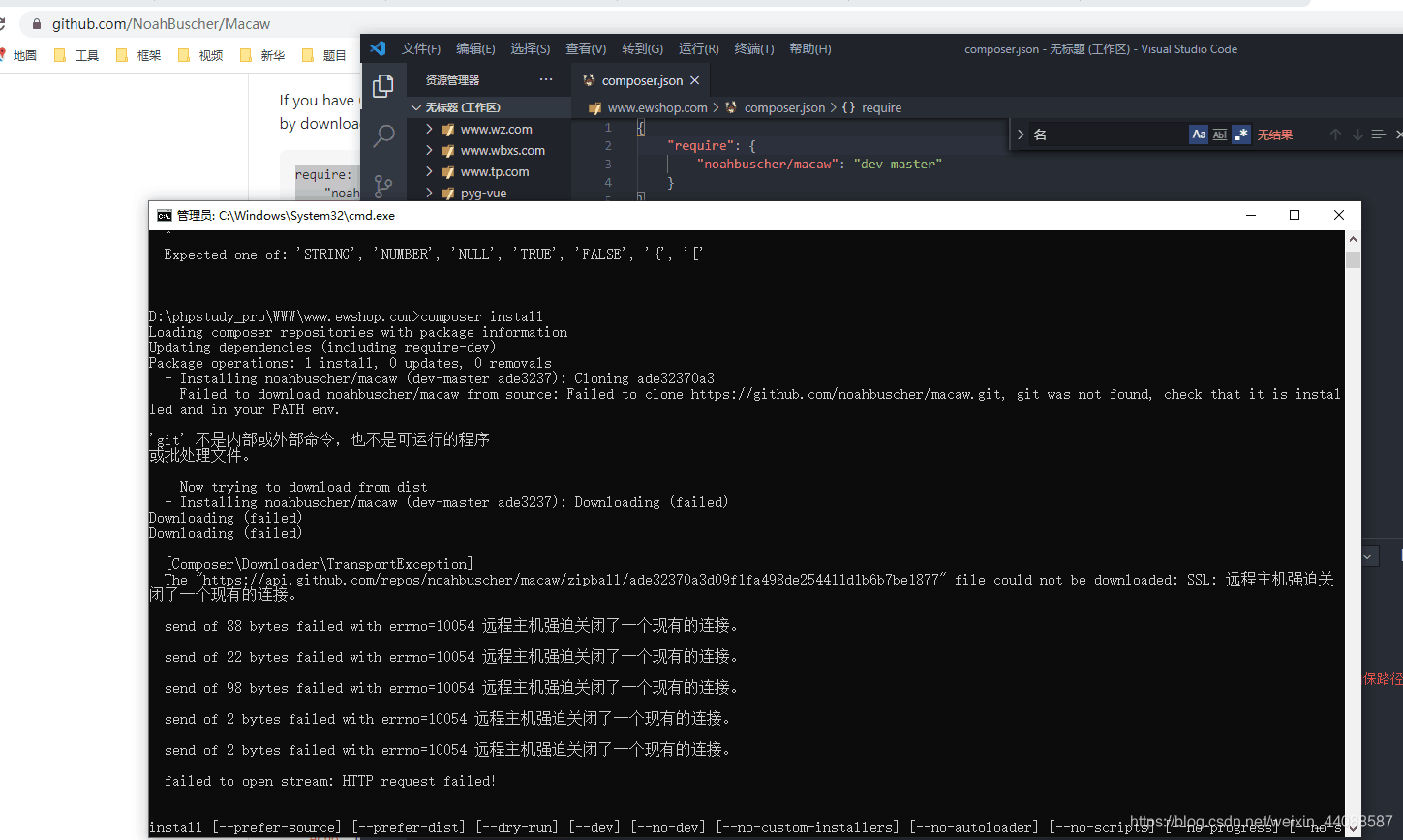The image size is (1403, 840).
Task: Open the explorer panel more actions ellipsis
Action: (546, 80)
